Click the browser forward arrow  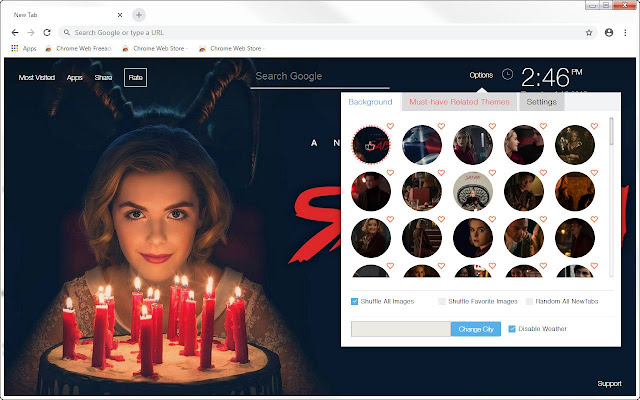coord(31,32)
